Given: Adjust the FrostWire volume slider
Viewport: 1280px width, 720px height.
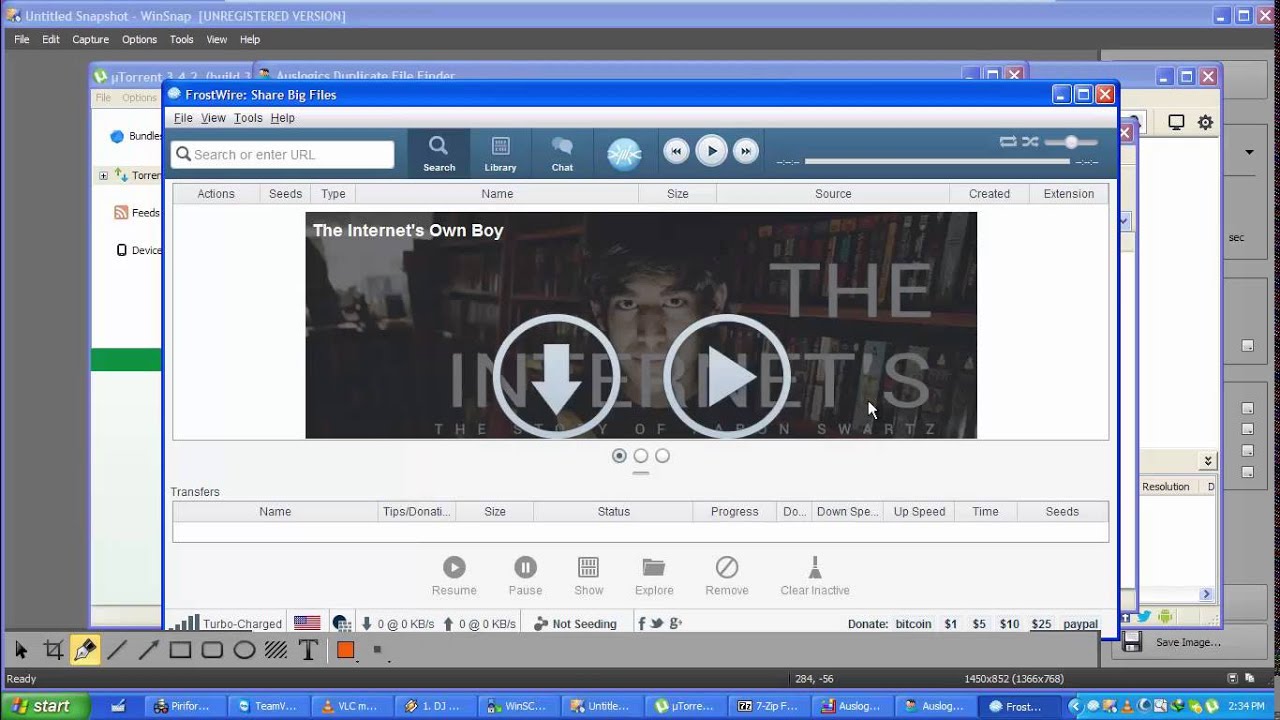Looking at the screenshot, I should (1070, 142).
